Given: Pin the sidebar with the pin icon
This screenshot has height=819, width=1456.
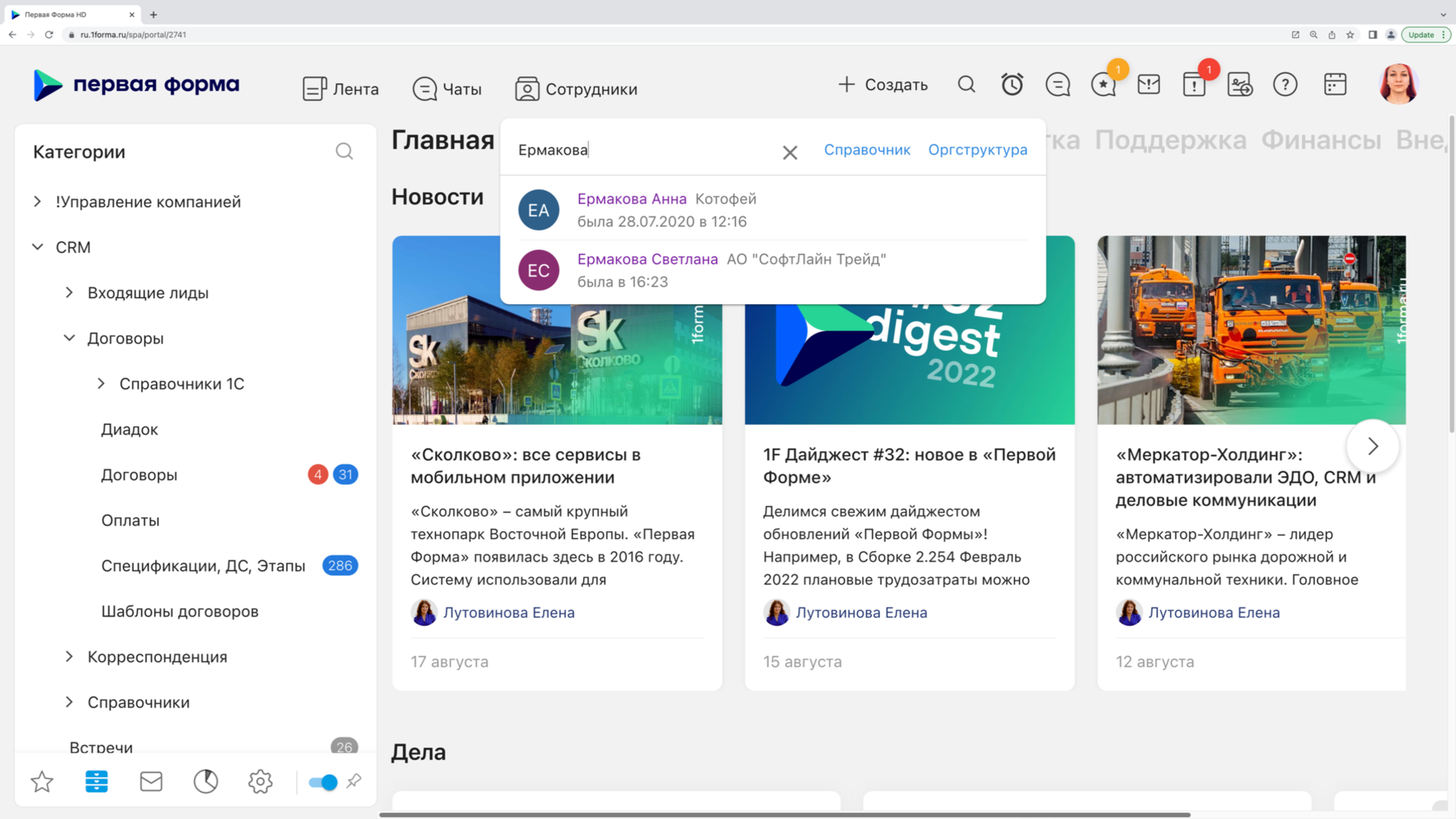Looking at the screenshot, I should (354, 782).
